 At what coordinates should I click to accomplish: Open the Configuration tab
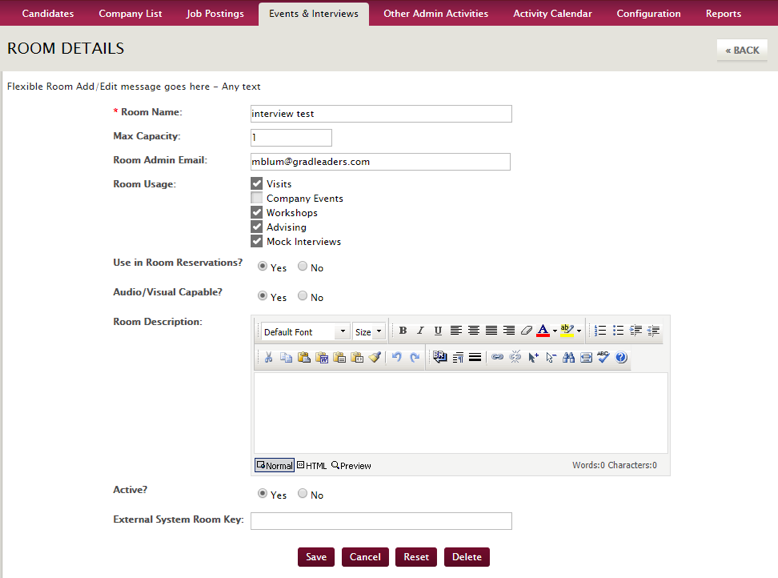click(648, 13)
